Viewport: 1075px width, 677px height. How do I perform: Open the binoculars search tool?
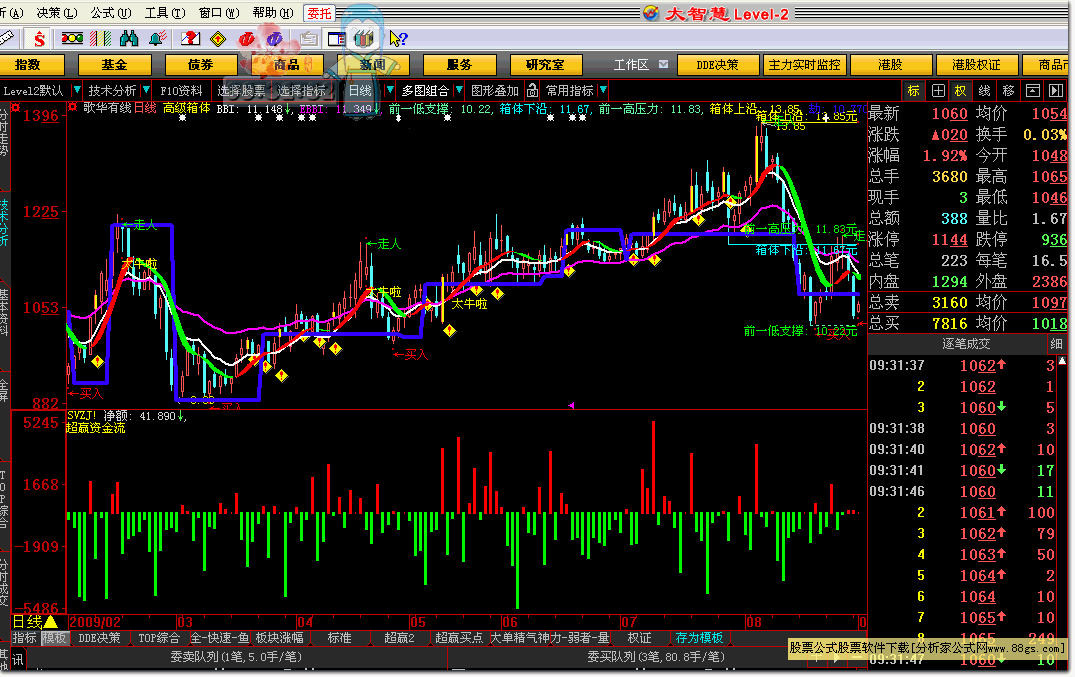pos(129,38)
